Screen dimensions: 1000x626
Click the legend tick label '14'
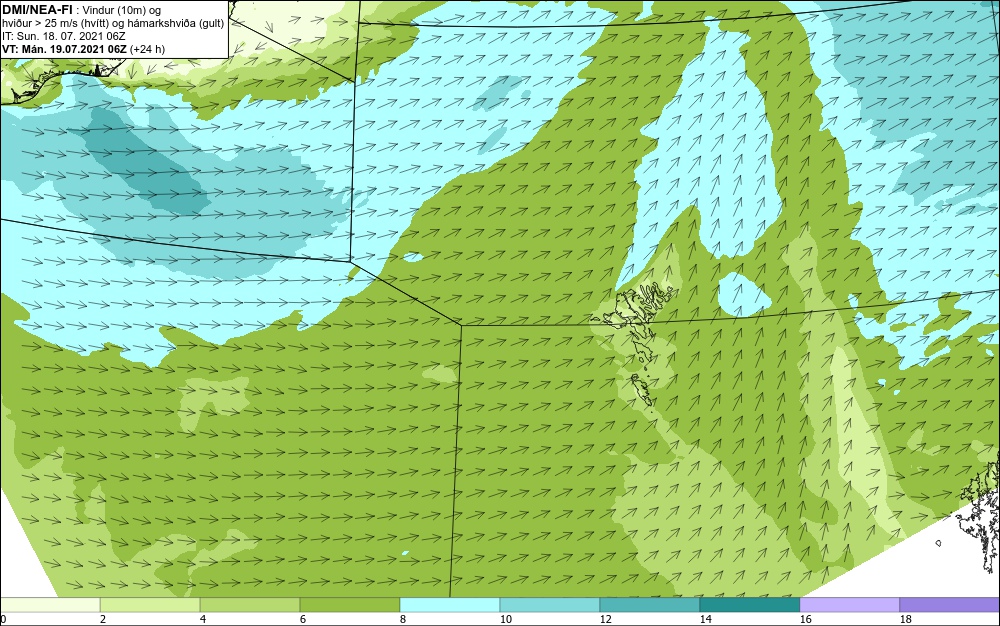[705, 619]
